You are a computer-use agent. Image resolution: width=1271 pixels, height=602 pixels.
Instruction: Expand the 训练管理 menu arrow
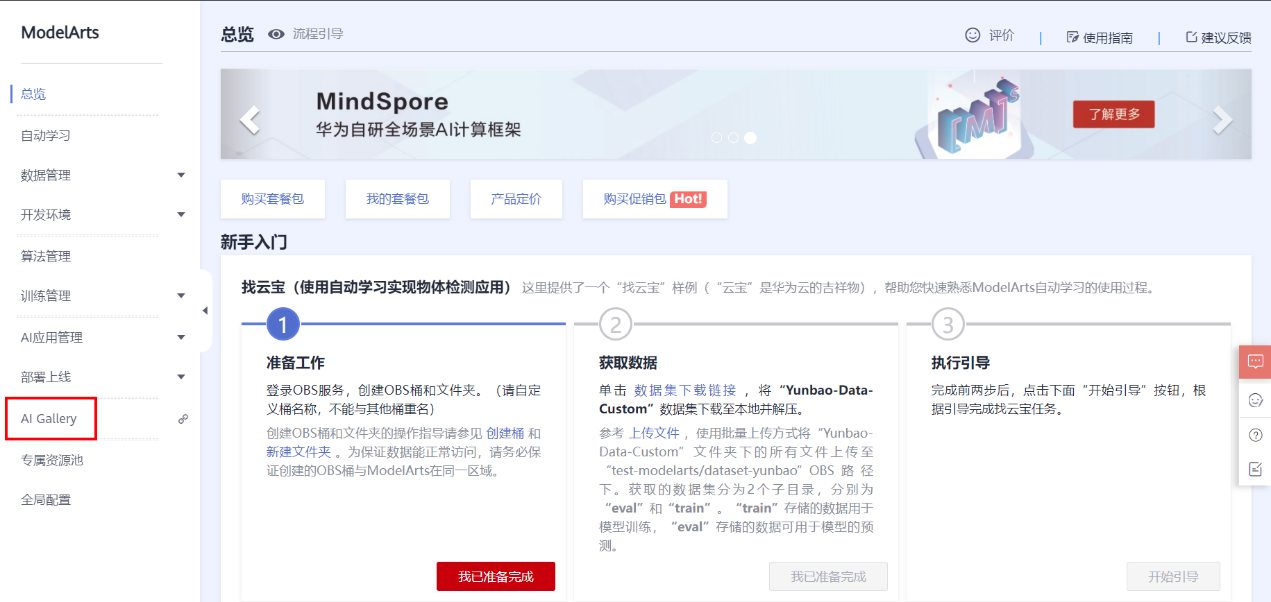pos(181,296)
